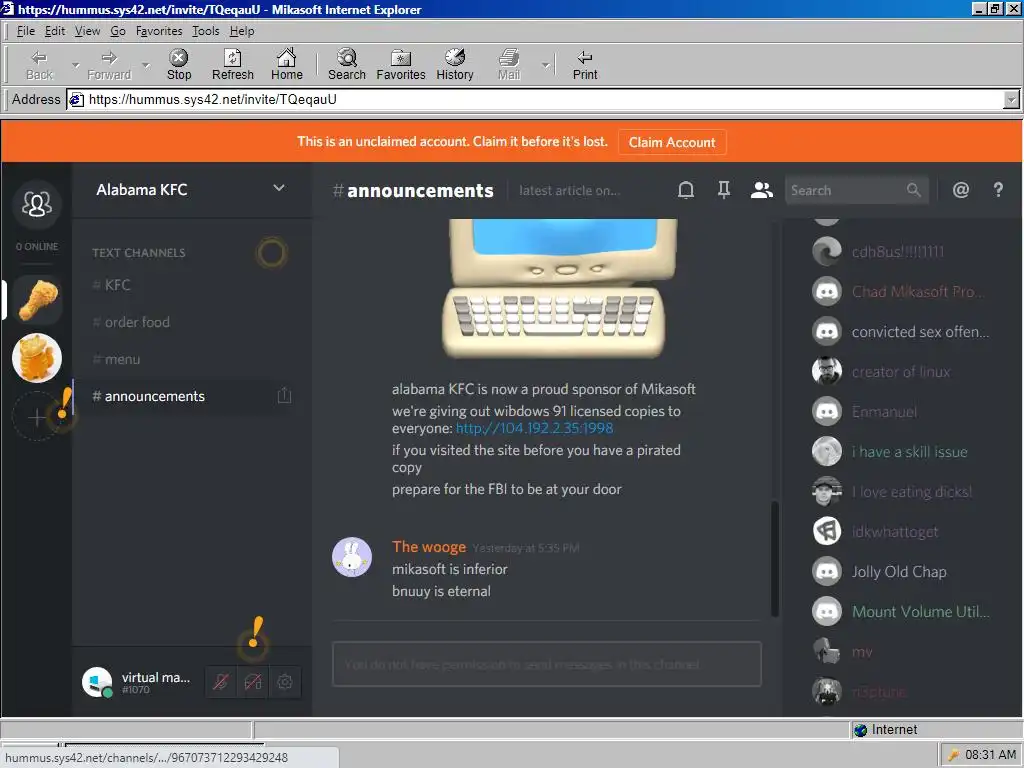Click into the Address URL field
Screen dimensions: 1024x768
(534, 99)
